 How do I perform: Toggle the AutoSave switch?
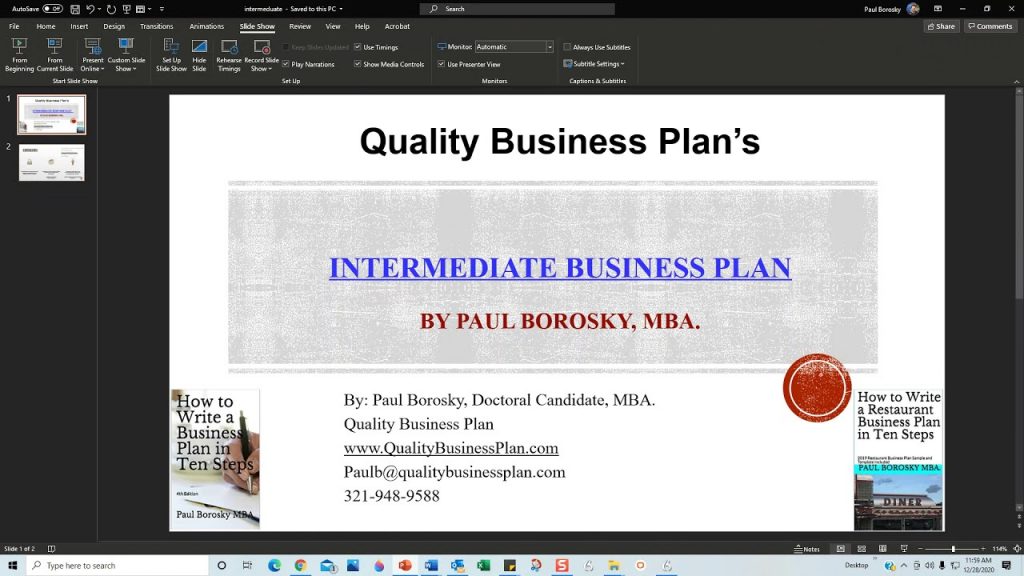[52, 9]
